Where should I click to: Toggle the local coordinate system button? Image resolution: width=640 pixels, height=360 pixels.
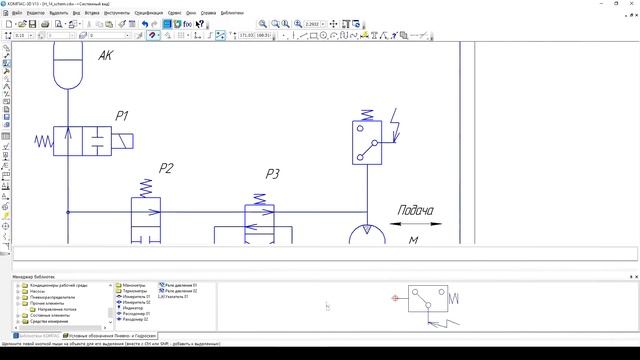coord(198,36)
